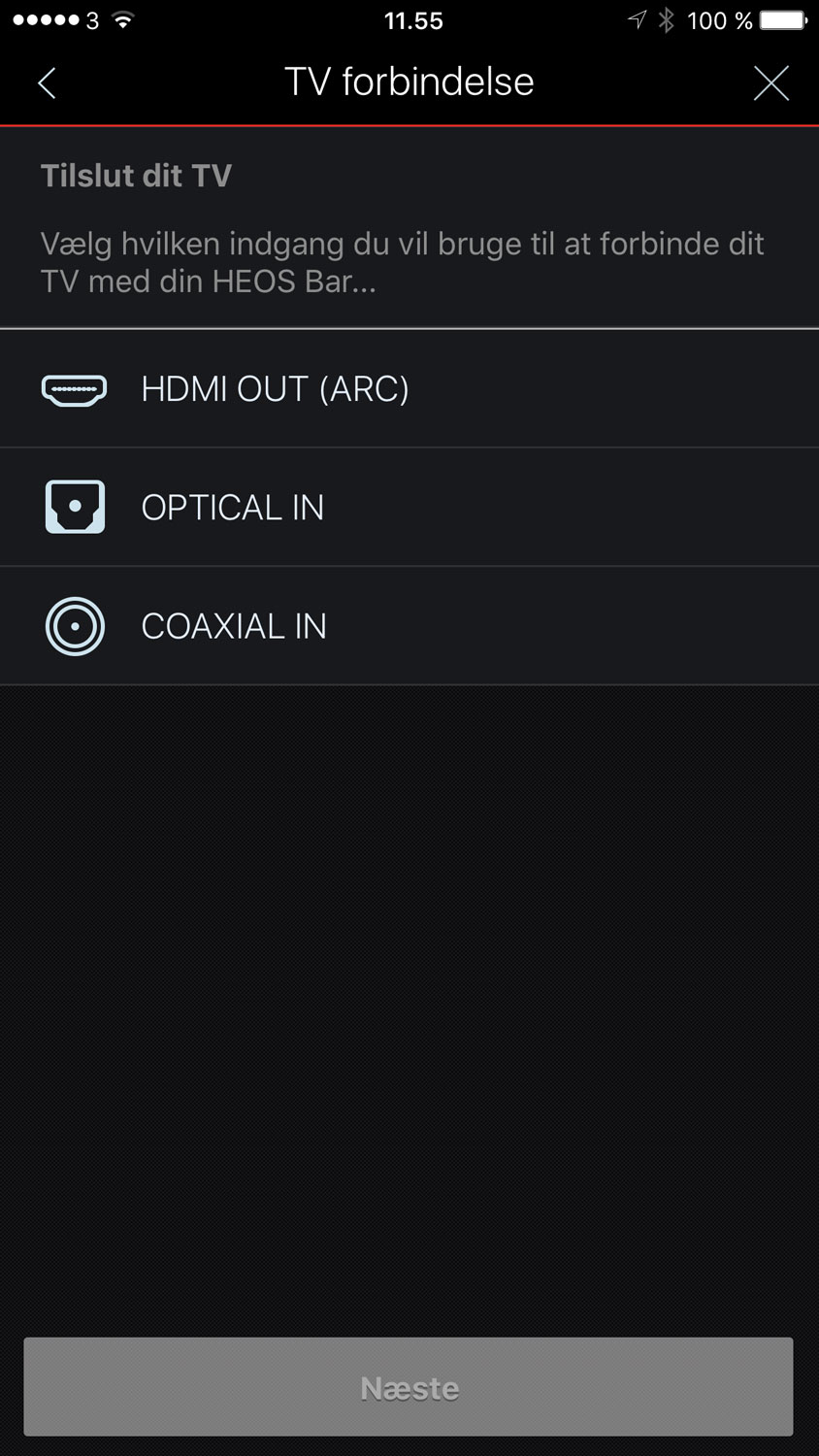The image size is (819, 1456).
Task: Tap the Bluetooth status icon
Action: pyautogui.click(x=666, y=20)
